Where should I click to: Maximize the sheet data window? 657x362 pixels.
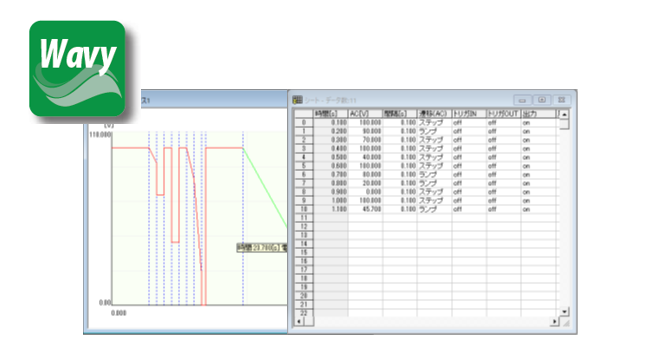pyautogui.click(x=542, y=100)
